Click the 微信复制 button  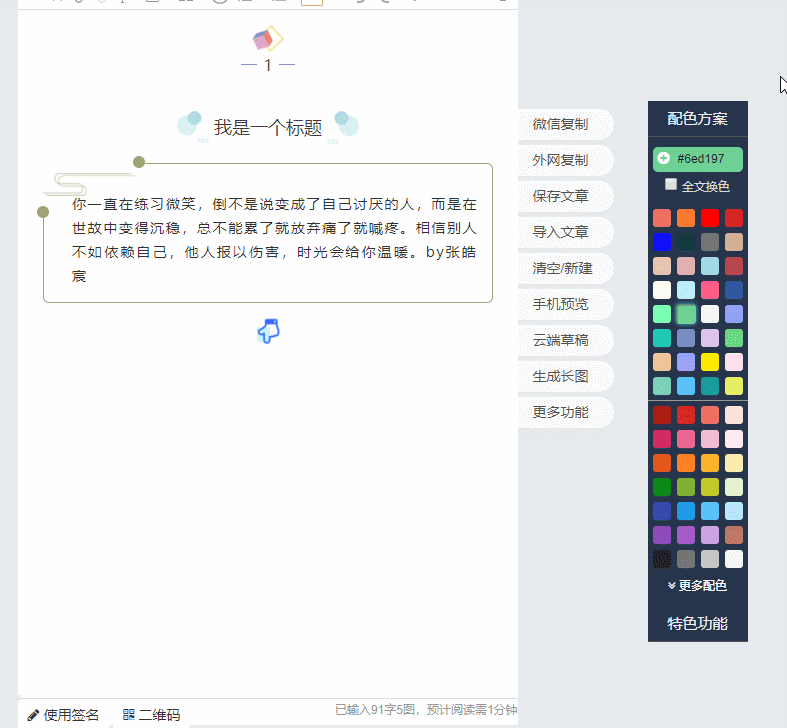coord(561,125)
